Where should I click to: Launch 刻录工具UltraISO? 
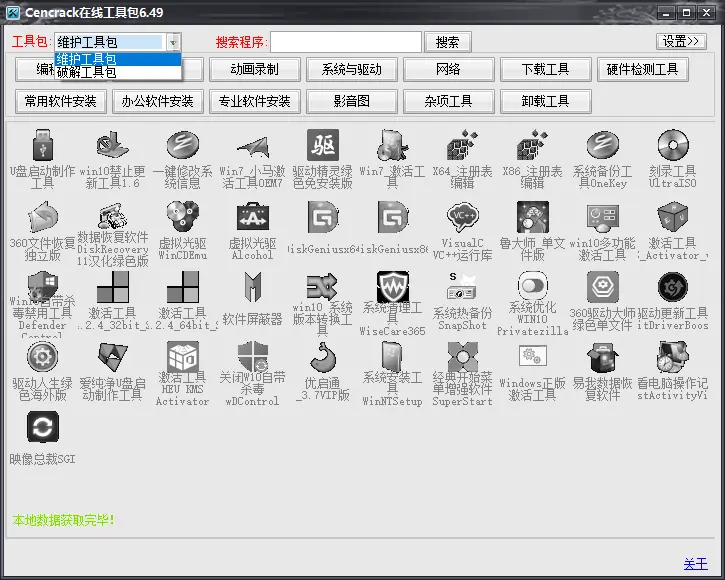point(673,146)
